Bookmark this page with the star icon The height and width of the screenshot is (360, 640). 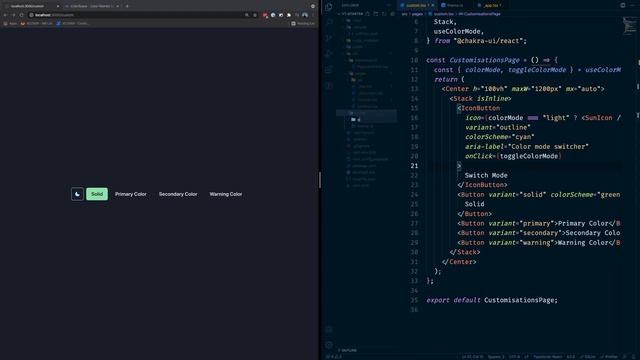255,15
